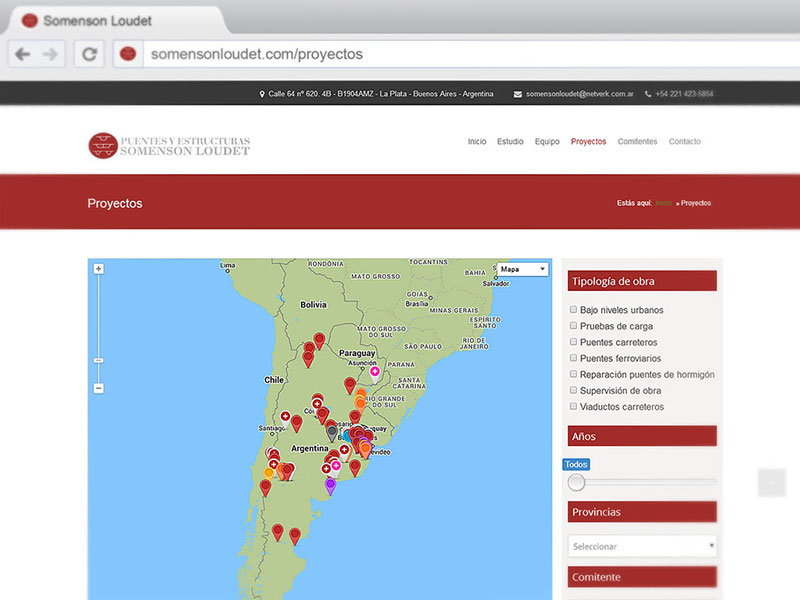Open the Estudio menu item
This screenshot has height=600, width=800.
(x=510, y=142)
